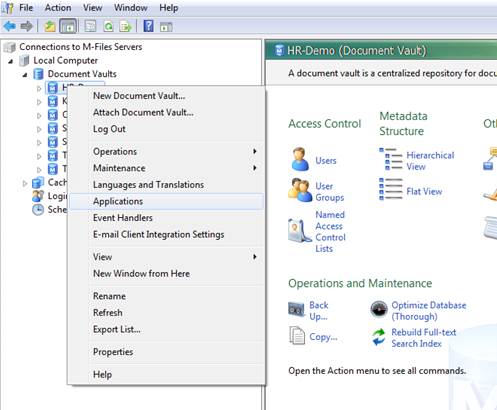
Task: Click the Named Access Control Lists icon
Action: click(299, 230)
